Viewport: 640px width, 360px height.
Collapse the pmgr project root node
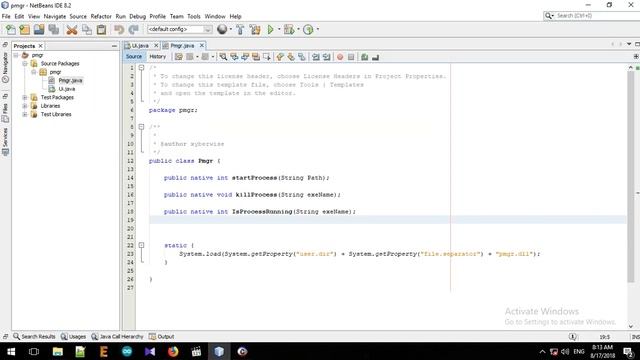coord(16,55)
